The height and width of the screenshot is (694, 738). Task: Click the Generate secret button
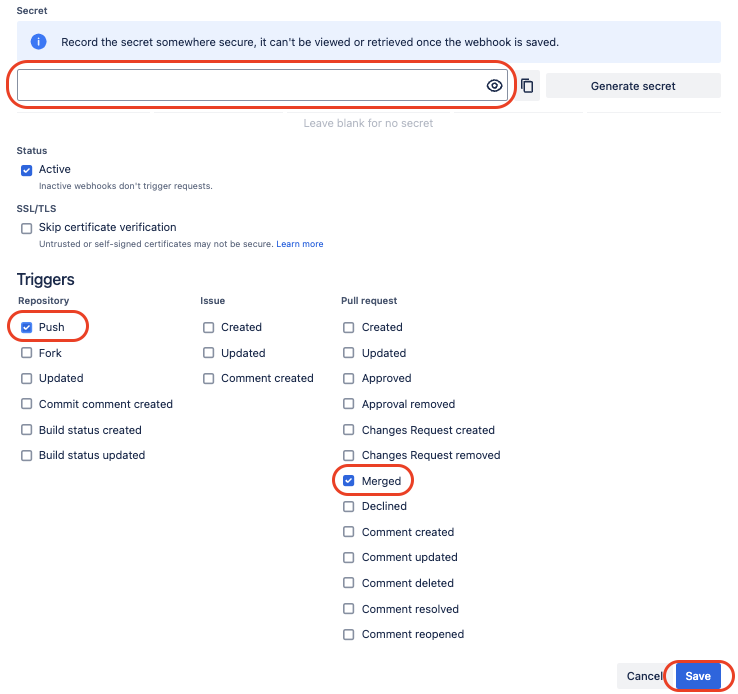click(633, 86)
